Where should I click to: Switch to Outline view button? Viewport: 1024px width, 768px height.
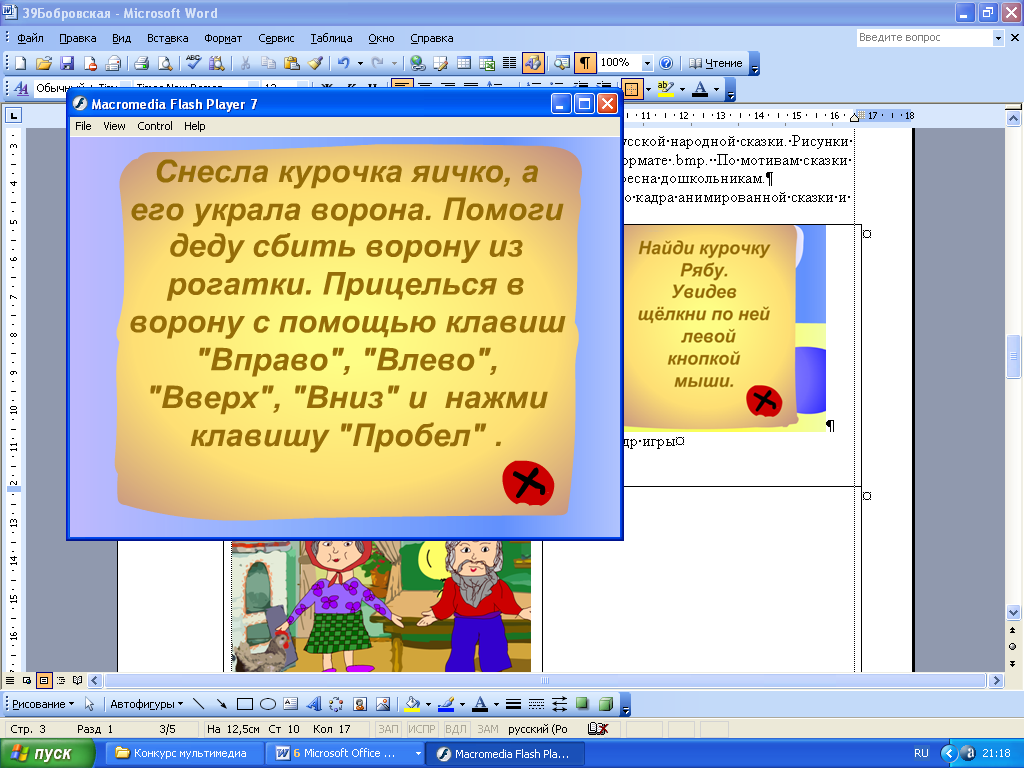pyautogui.click(x=61, y=680)
